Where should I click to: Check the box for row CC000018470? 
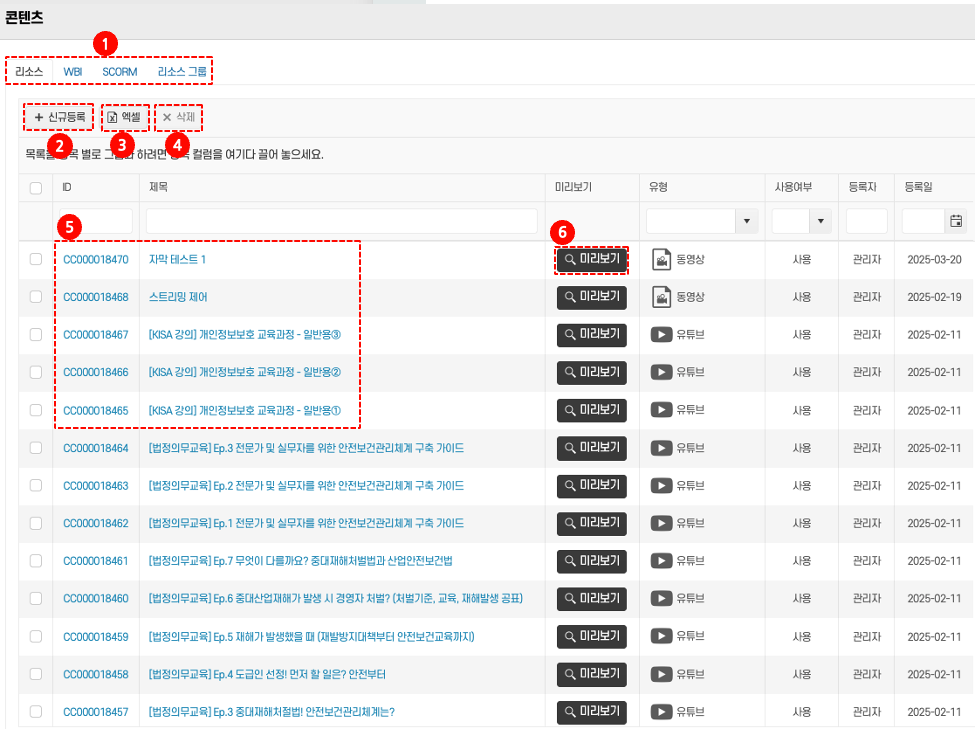tap(36, 259)
